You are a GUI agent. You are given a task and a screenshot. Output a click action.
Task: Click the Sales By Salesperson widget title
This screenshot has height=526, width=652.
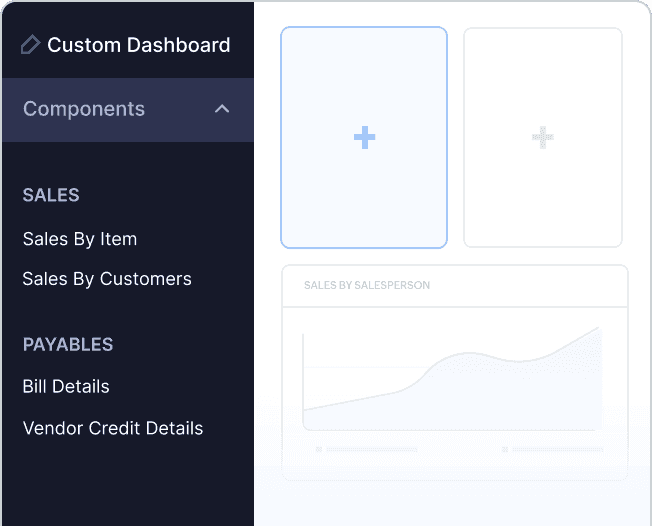pyautogui.click(x=367, y=285)
